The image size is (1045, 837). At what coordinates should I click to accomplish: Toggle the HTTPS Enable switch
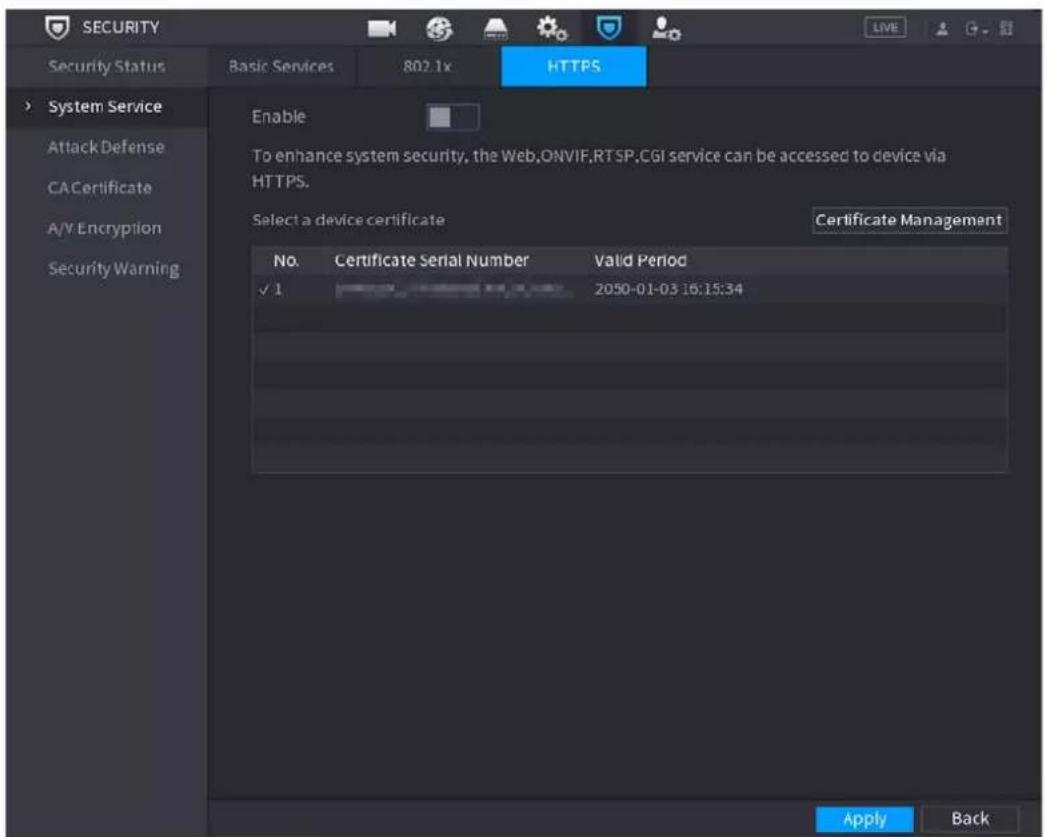[x=453, y=117]
